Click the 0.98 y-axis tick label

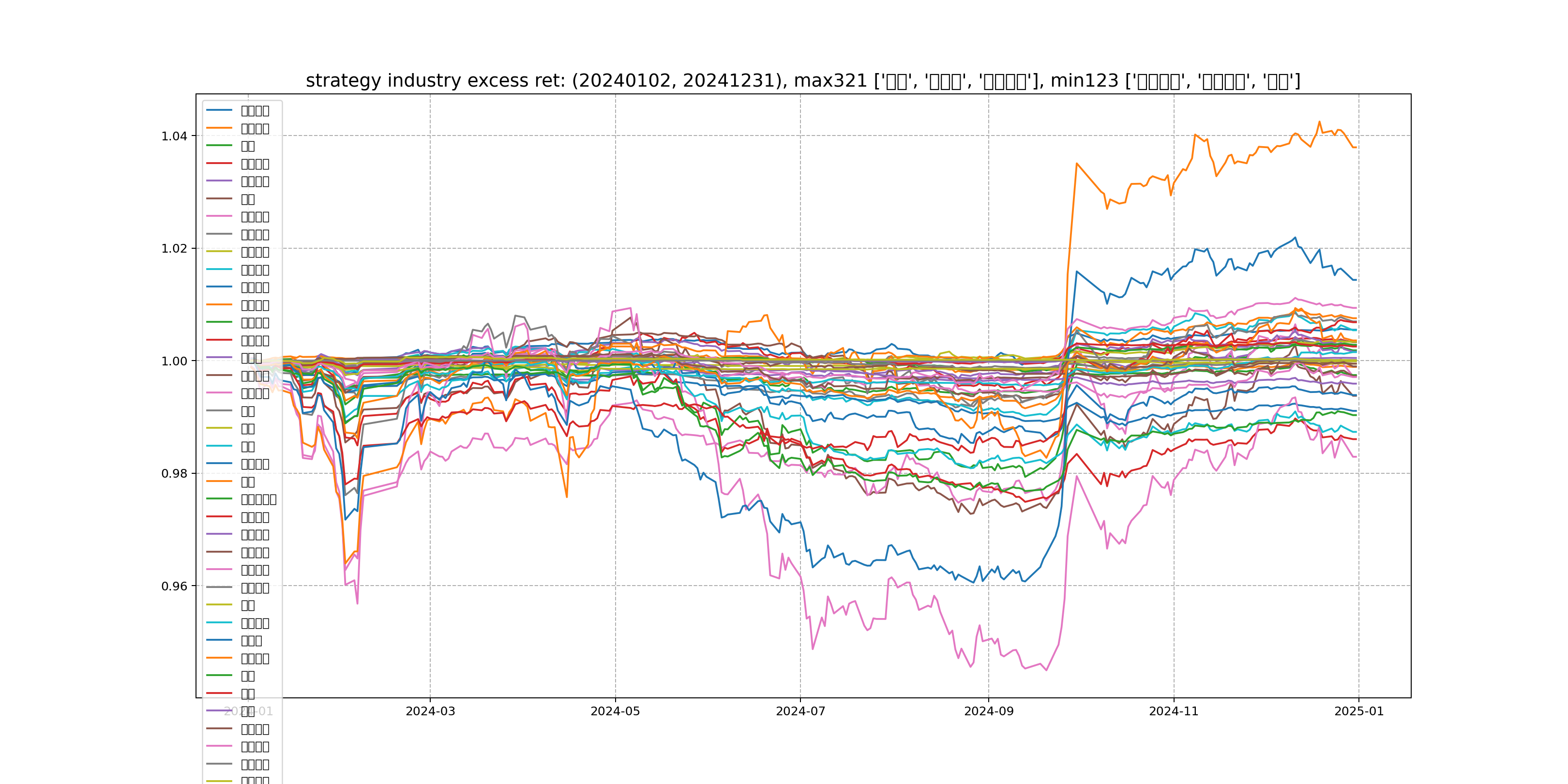(174, 474)
